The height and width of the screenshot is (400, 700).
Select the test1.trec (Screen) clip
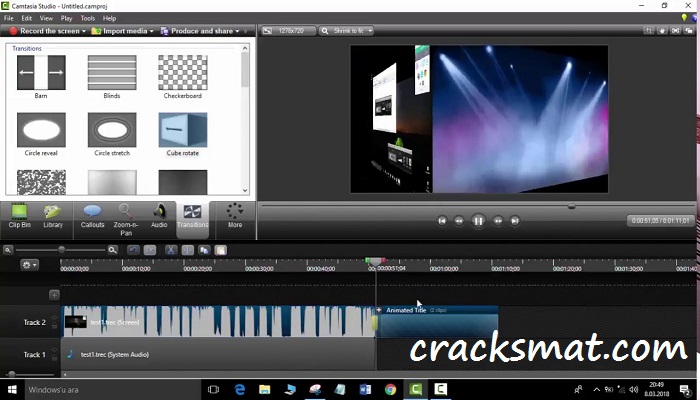(218, 322)
